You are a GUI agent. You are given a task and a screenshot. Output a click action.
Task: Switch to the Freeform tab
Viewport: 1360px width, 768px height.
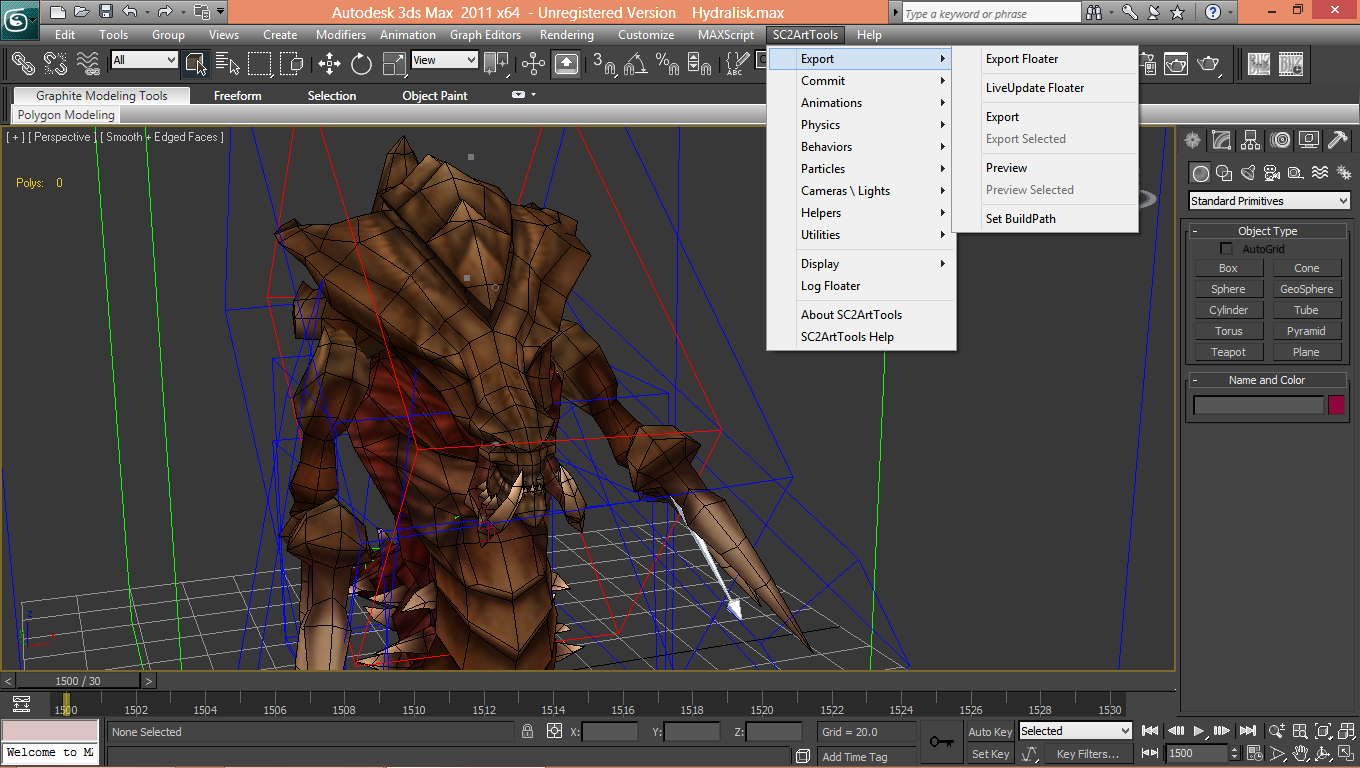pyautogui.click(x=238, y=96)
